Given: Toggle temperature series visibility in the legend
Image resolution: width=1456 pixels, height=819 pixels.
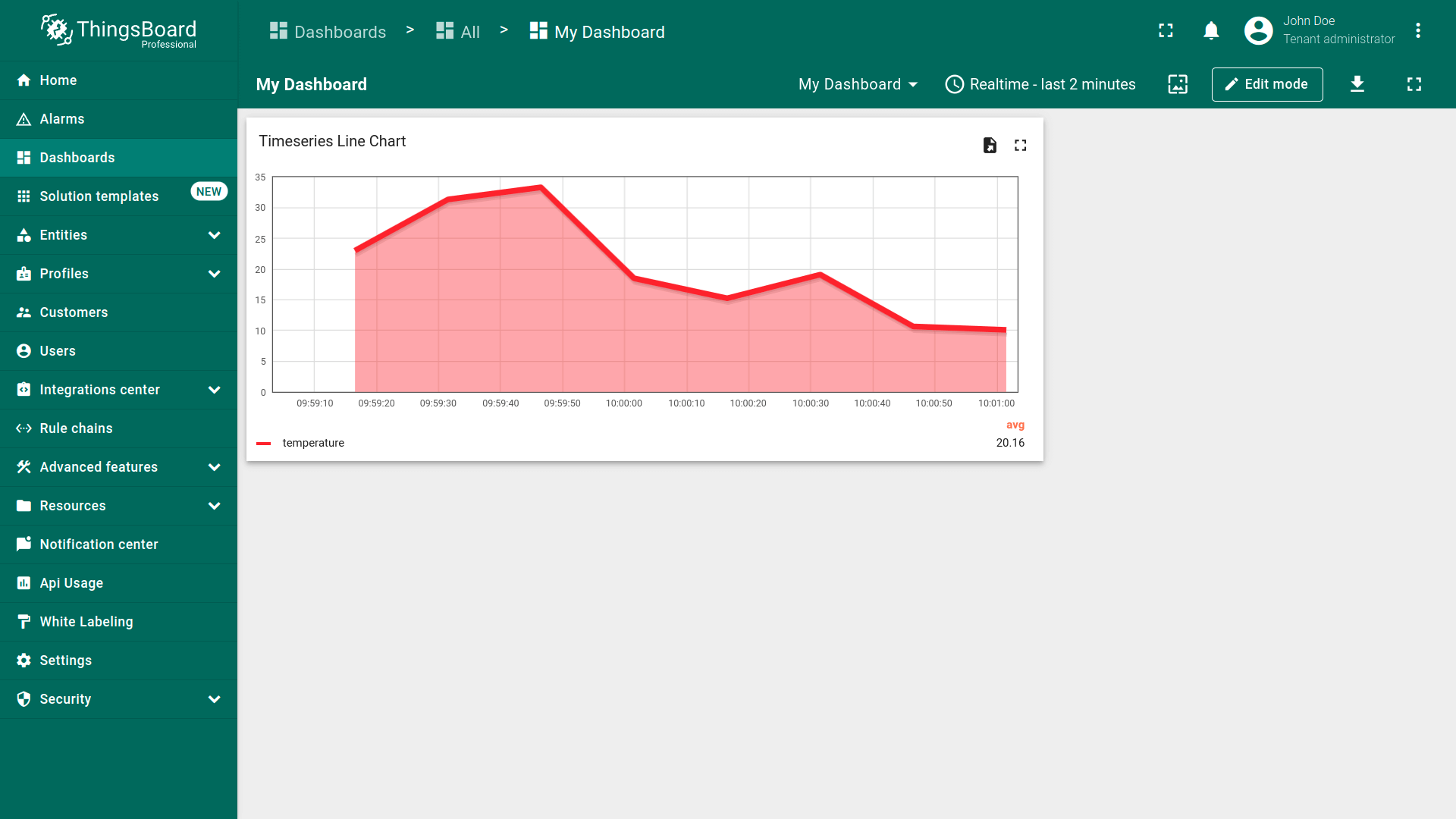Looking at the screenshot, I should pos(313,443).
